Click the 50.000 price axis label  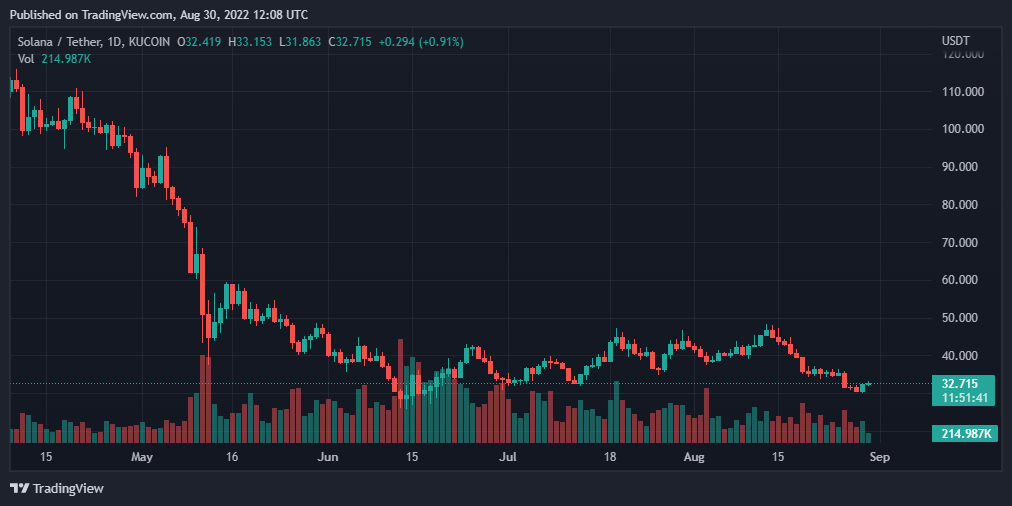click(x=964, y=318)
